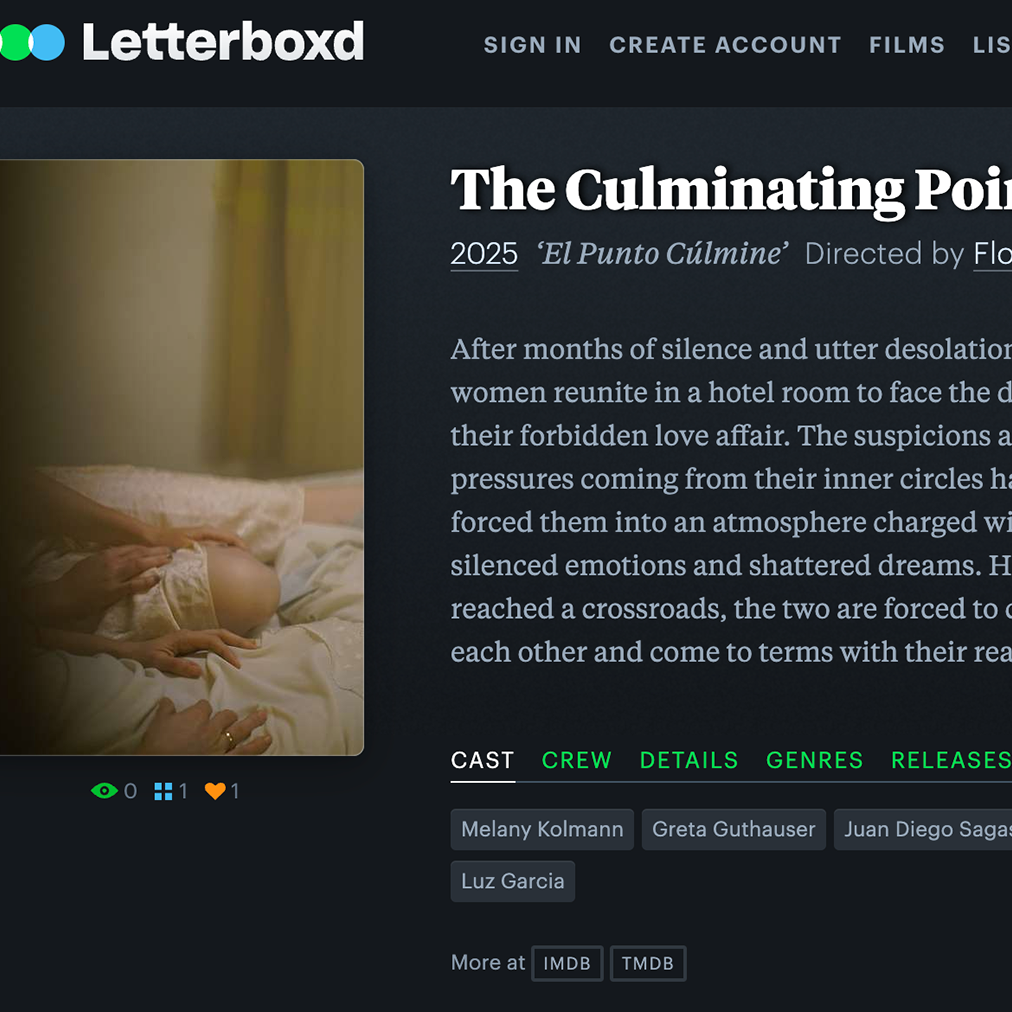
Task: Open the SIGN IN menu item
Action: point(532,45)
